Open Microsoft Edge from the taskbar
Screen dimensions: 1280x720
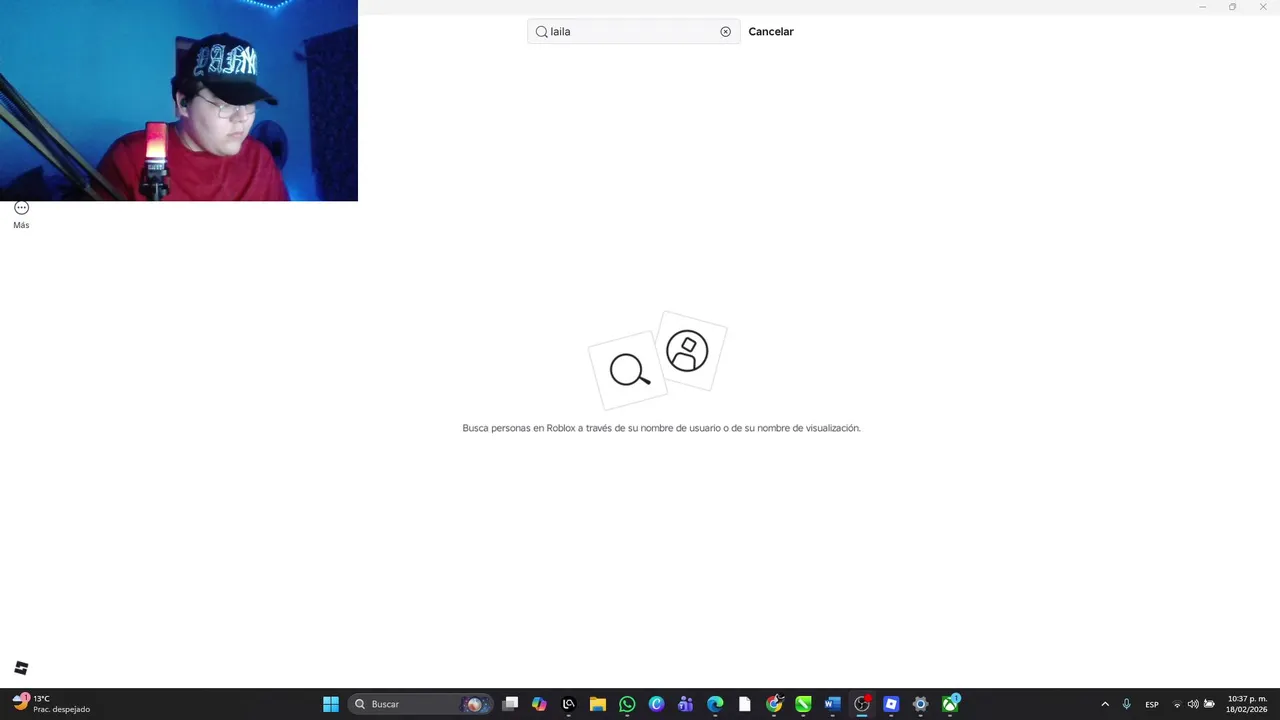[x=715, y=704]
